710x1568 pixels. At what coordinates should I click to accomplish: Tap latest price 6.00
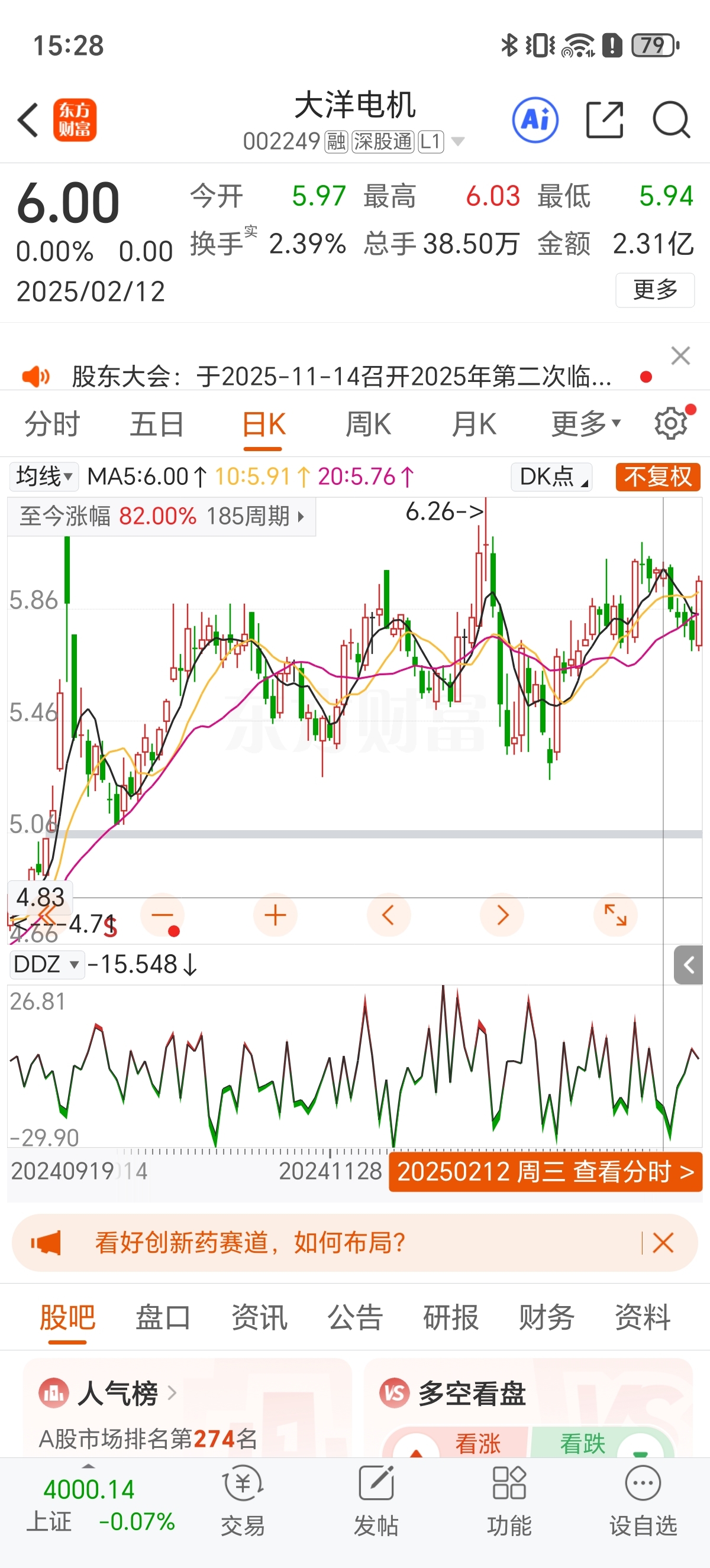coord(68,203)
